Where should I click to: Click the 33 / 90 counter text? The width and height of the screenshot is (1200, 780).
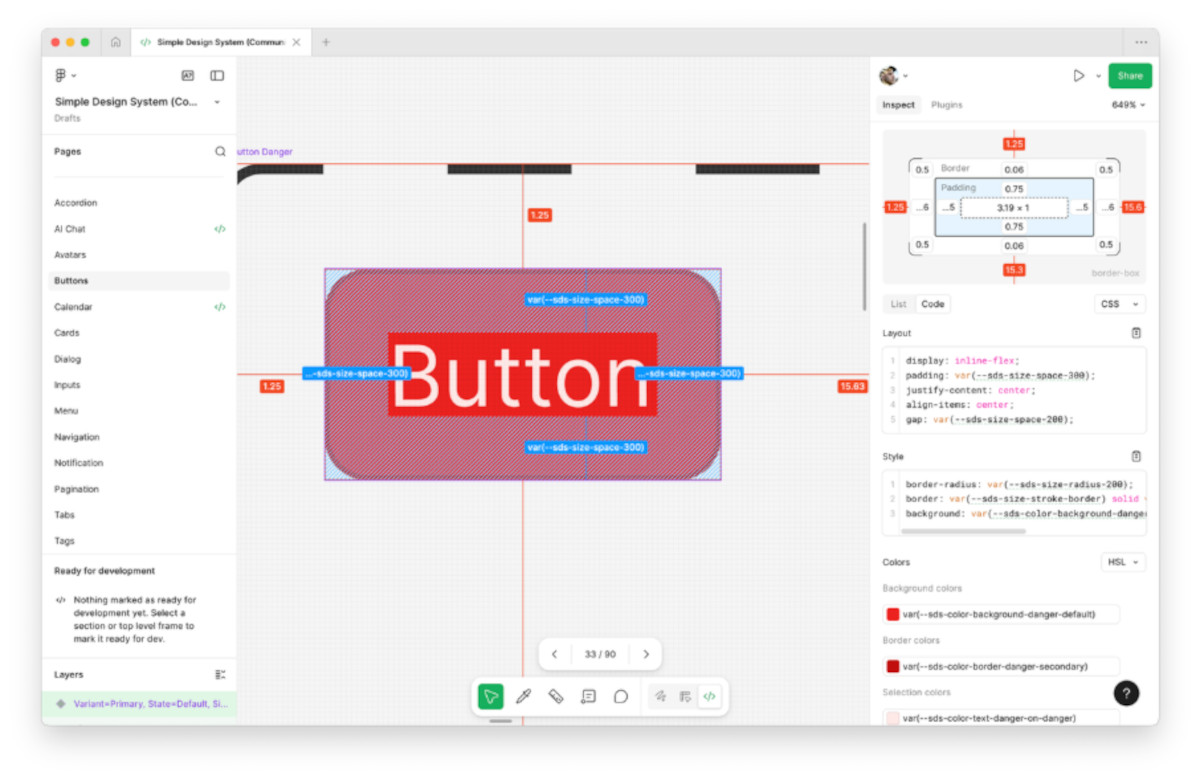(x=600, y=654)
